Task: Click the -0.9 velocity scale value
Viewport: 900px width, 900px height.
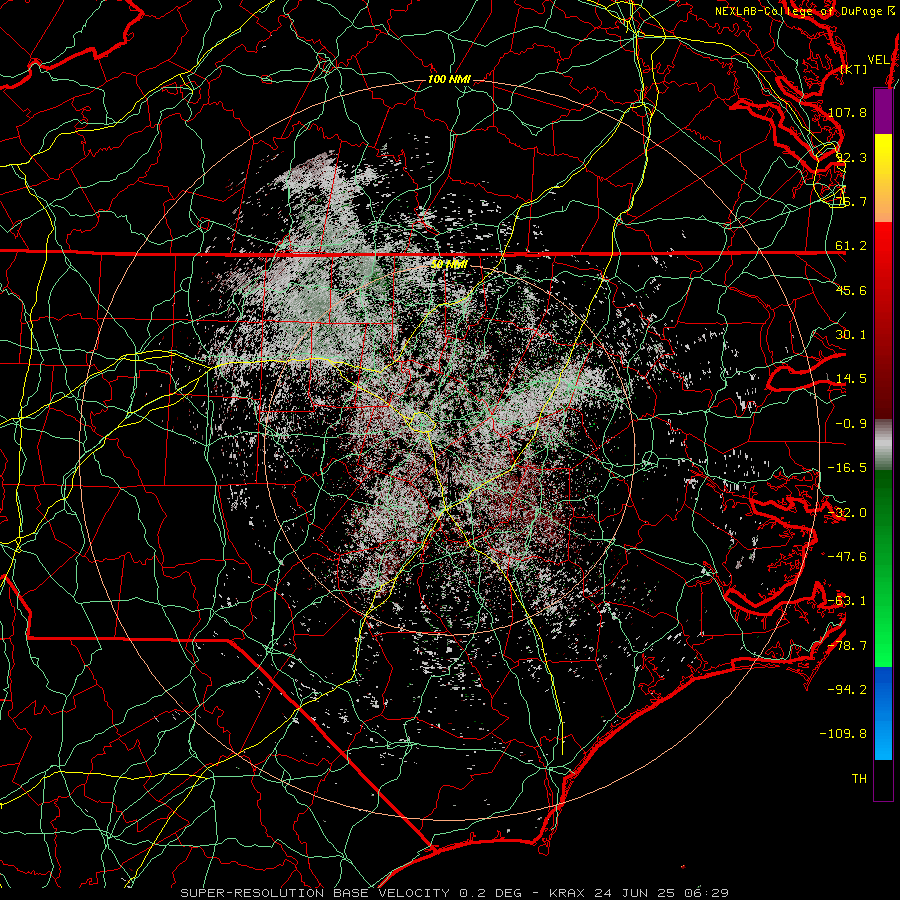Action: 851,424
